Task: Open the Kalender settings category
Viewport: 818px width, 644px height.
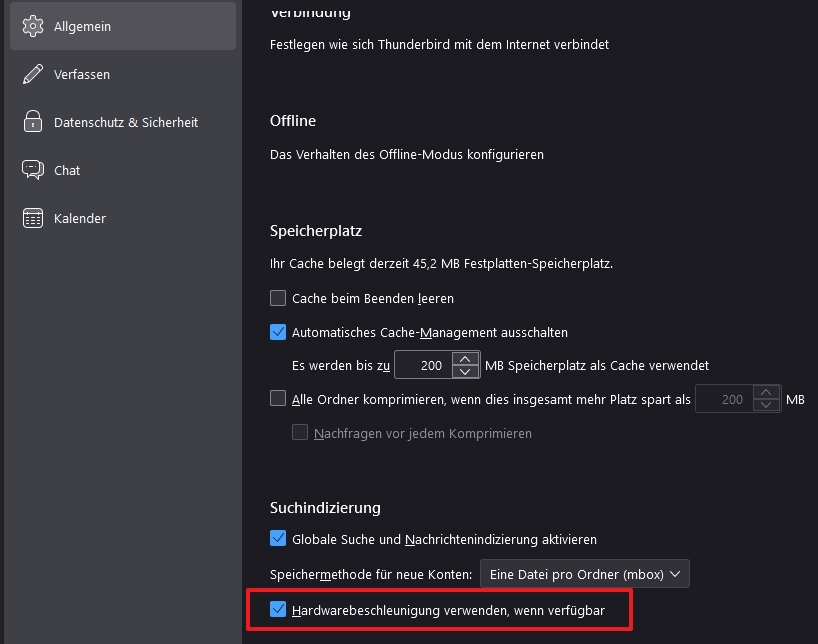Action: (x=79, y=218)
